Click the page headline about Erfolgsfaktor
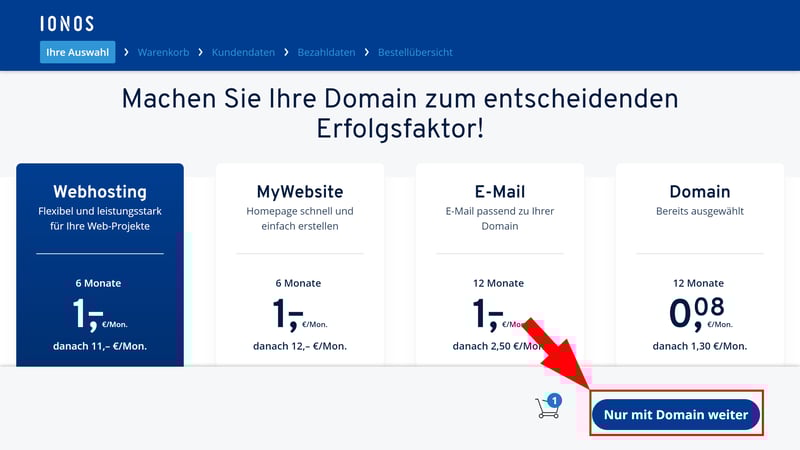 [400, 113]
